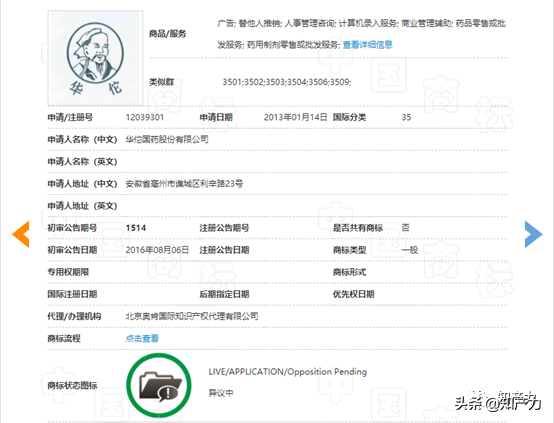Select applicant address 安徽省亳州市谯城区利辛路23号
Viewport: 554px width, 423px height.
(x=184, y=184)
